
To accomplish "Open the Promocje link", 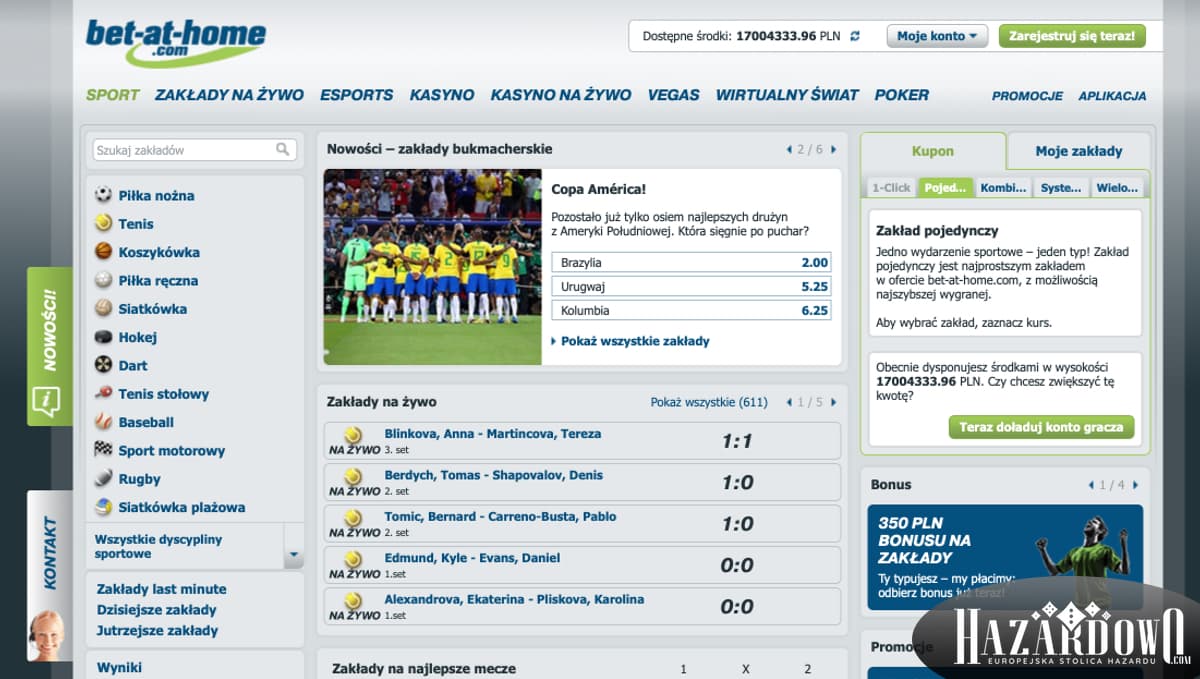I will [1027, 96].
